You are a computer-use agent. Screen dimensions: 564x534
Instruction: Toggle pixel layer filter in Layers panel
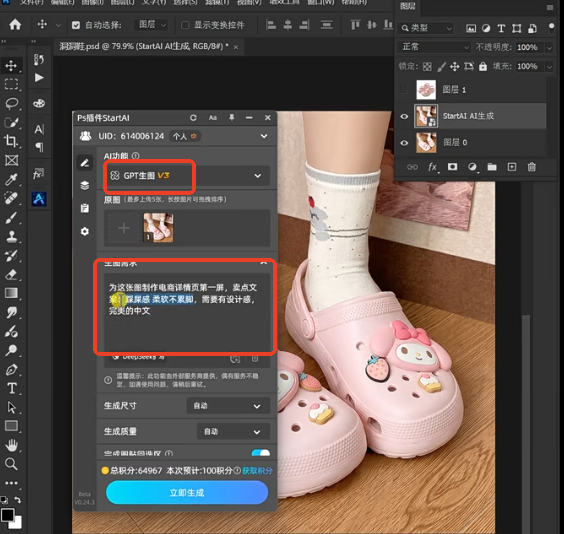[x=471, y=28]
